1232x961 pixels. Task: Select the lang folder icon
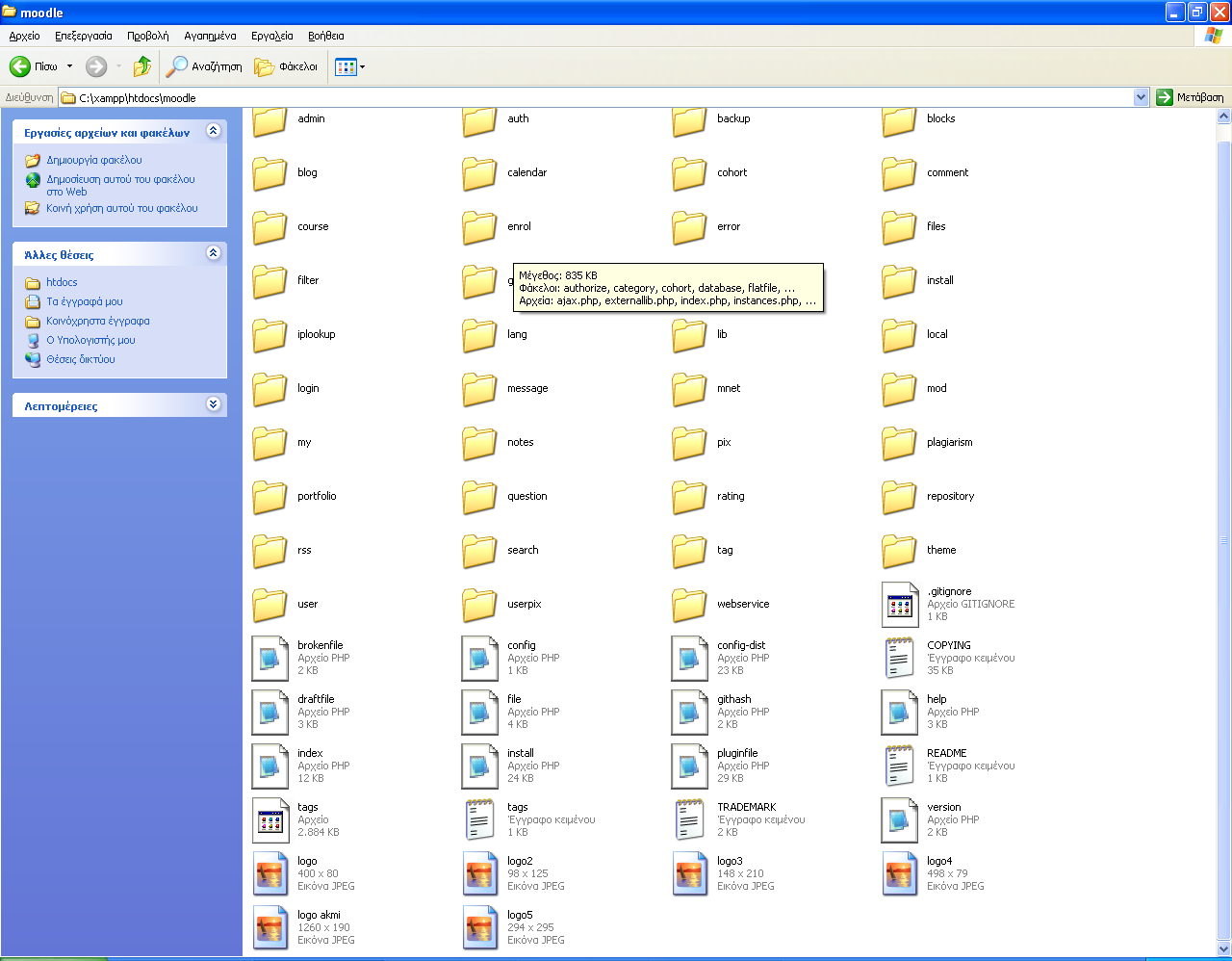point(479,335)
